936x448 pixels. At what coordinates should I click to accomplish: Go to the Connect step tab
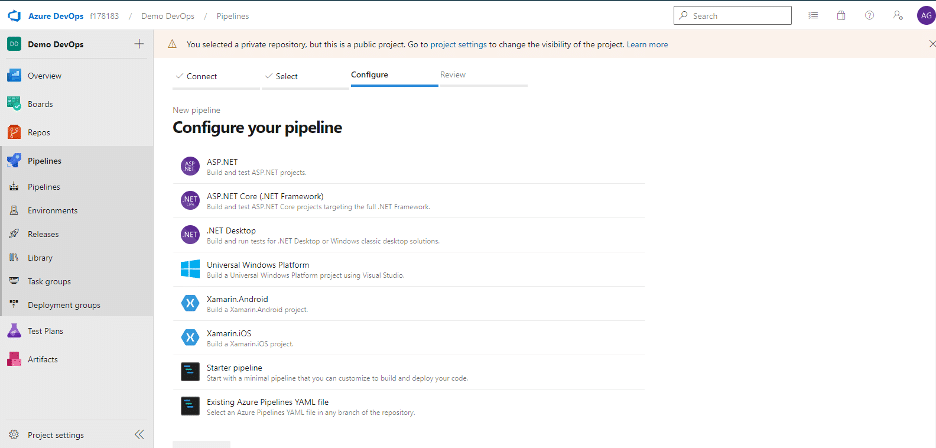[216, 77]
